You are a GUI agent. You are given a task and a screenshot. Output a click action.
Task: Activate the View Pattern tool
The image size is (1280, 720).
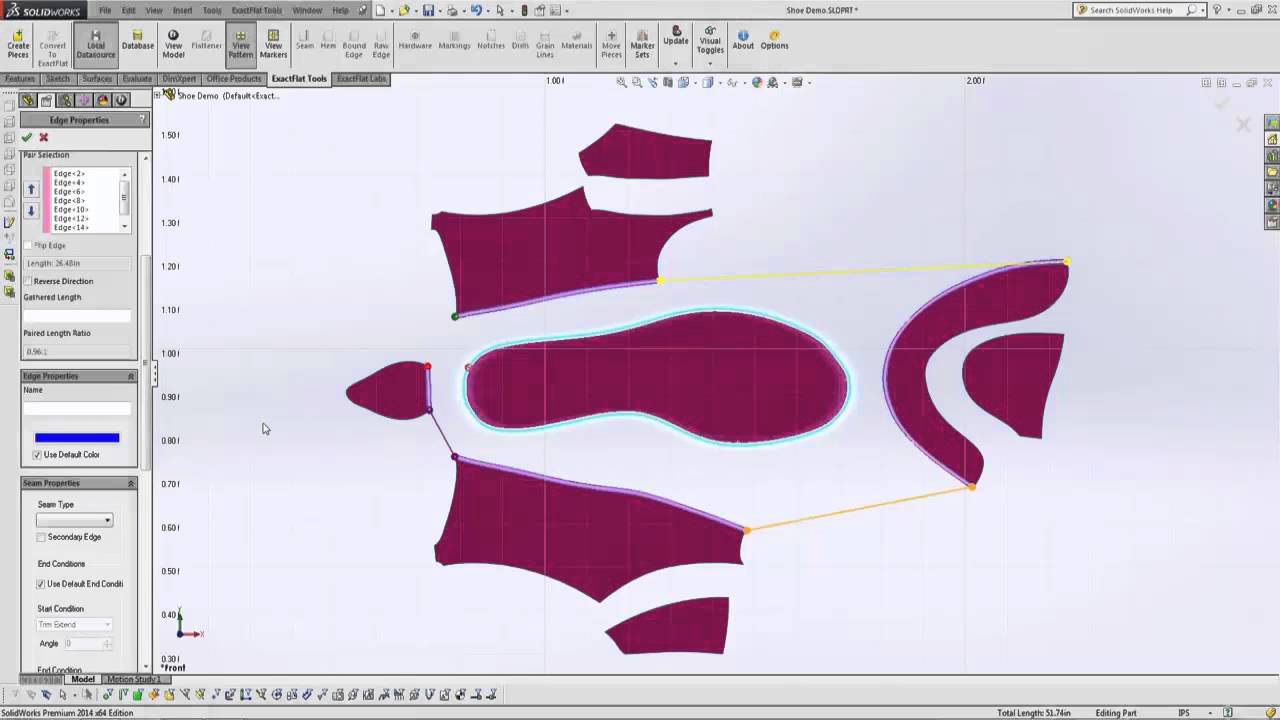(x=241, y=44)
